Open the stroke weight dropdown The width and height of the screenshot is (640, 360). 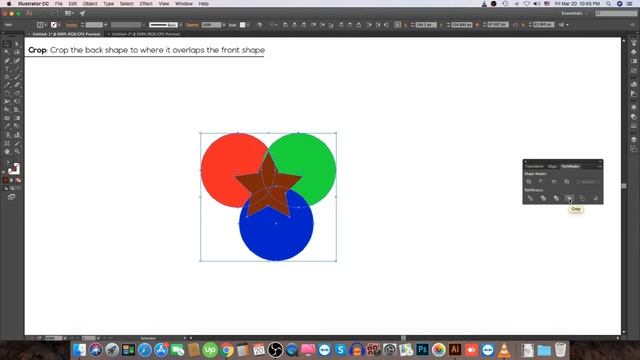coord(105,25)
